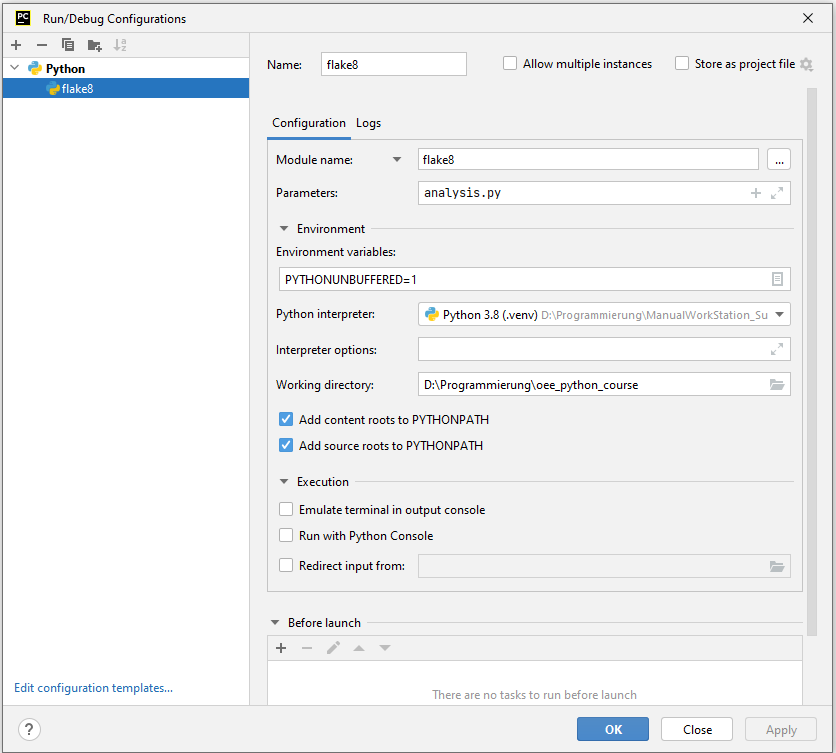Open the Module name dropdown
The image size is (836, 753).
(397, 158)
